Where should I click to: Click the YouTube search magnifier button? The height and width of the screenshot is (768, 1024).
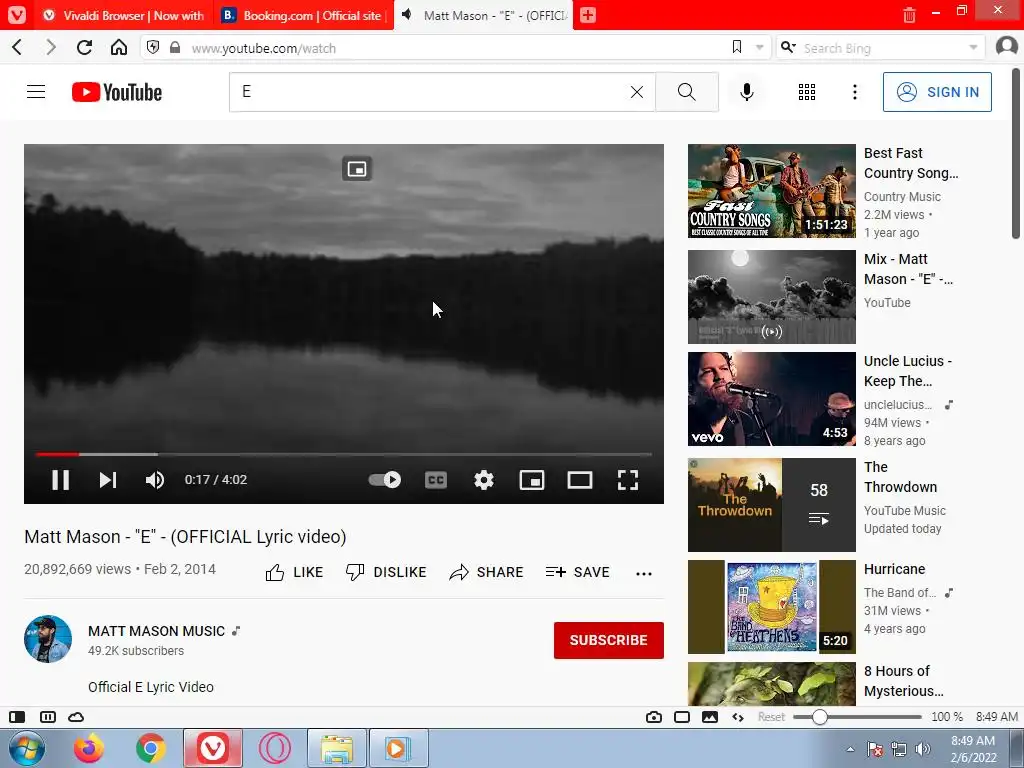coord(686,92)
